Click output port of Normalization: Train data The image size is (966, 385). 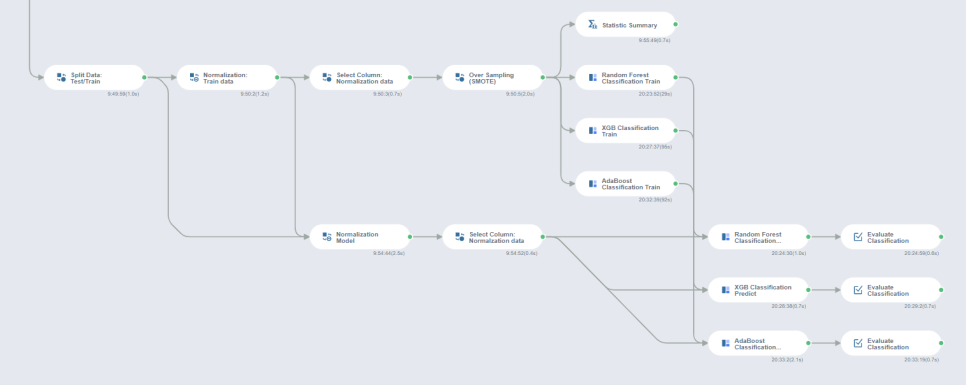277,78
